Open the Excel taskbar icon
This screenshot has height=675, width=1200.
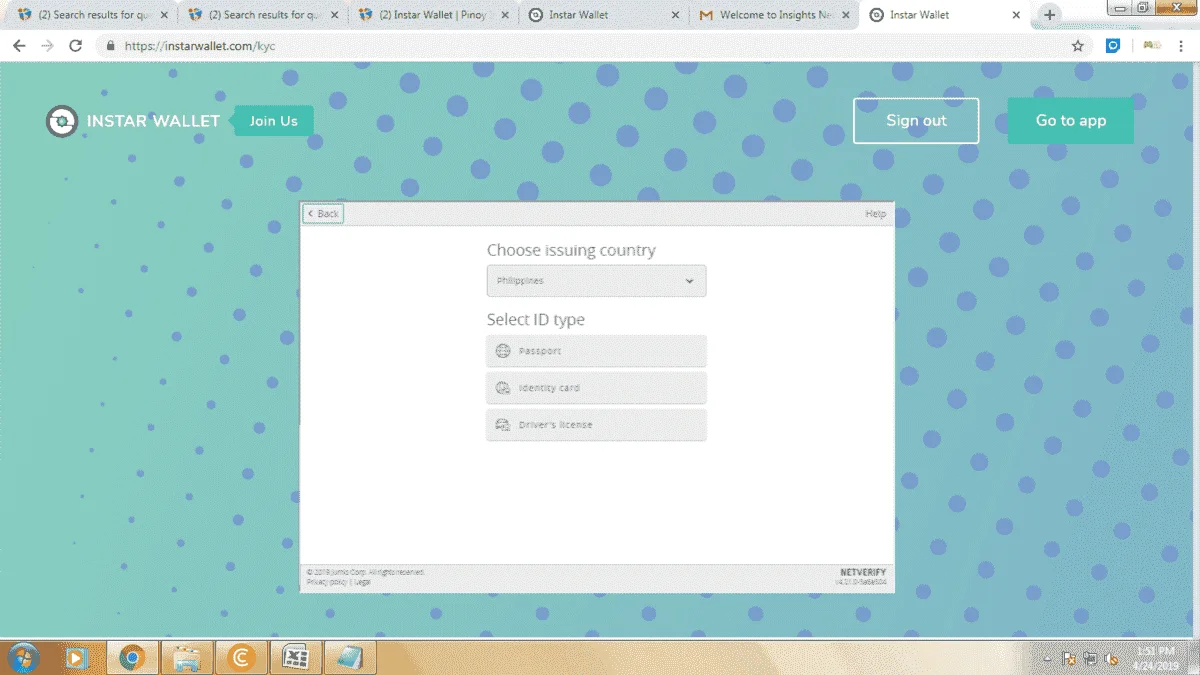point(296,657)
